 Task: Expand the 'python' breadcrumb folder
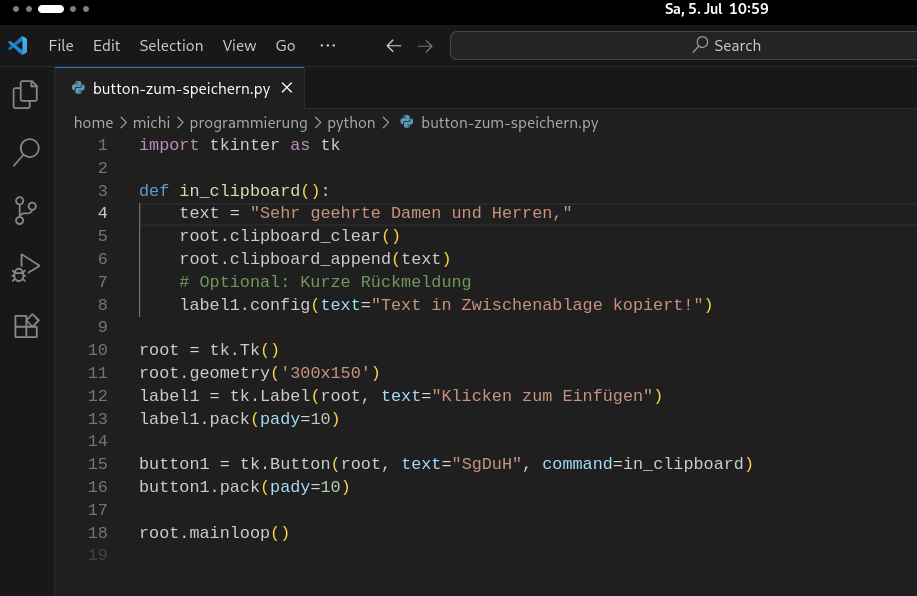[x=351, y=123]
